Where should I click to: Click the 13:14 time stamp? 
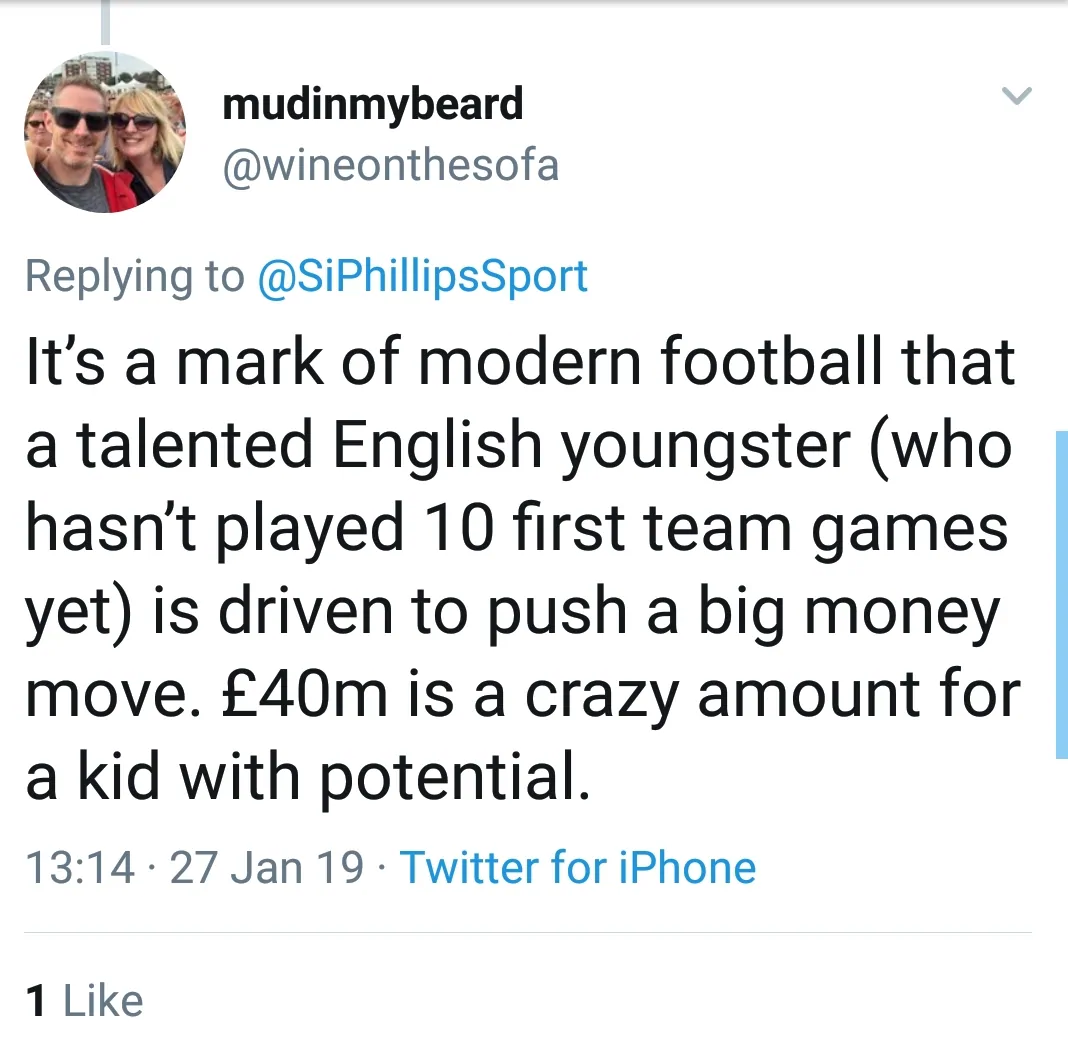[x=79, y=867]
